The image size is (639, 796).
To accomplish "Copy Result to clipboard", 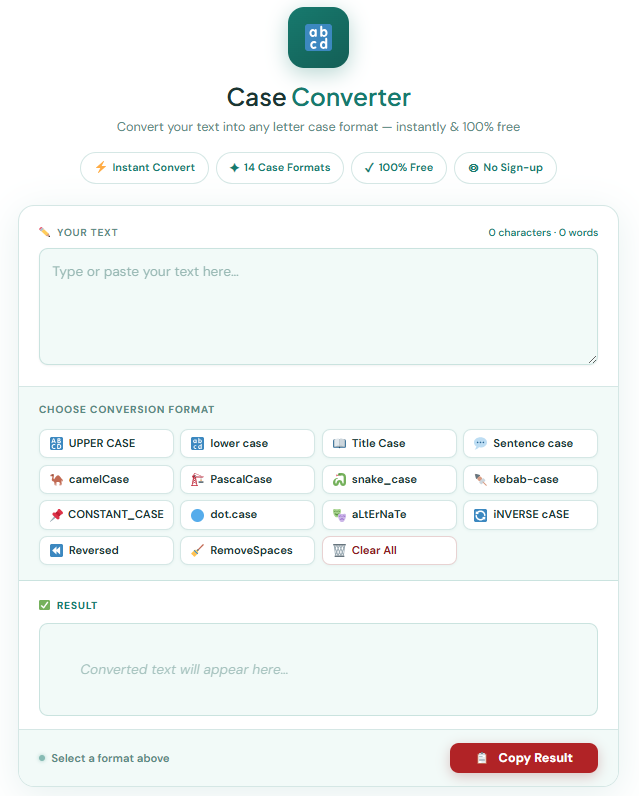I will point(524,758).
